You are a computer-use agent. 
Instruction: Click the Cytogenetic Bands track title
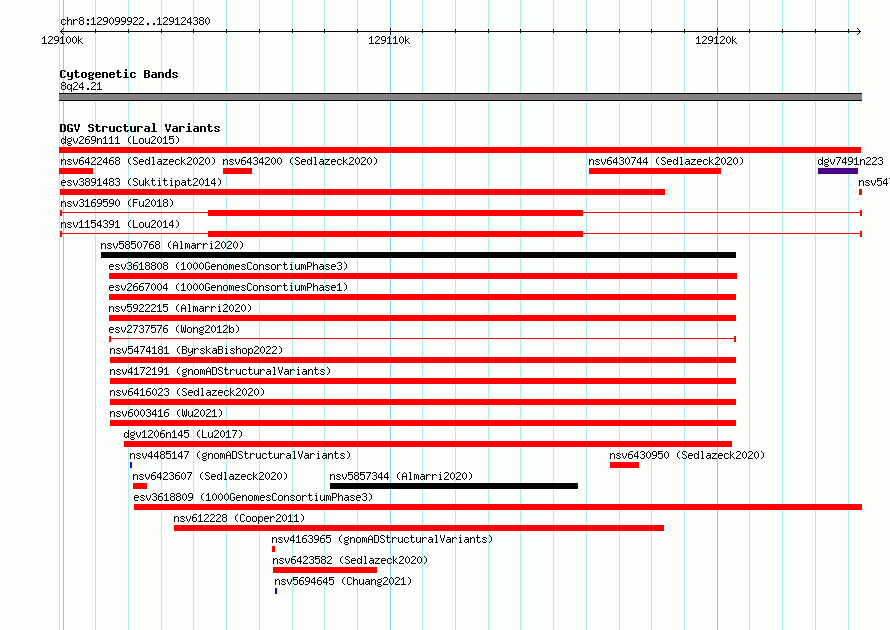(119, 74)
